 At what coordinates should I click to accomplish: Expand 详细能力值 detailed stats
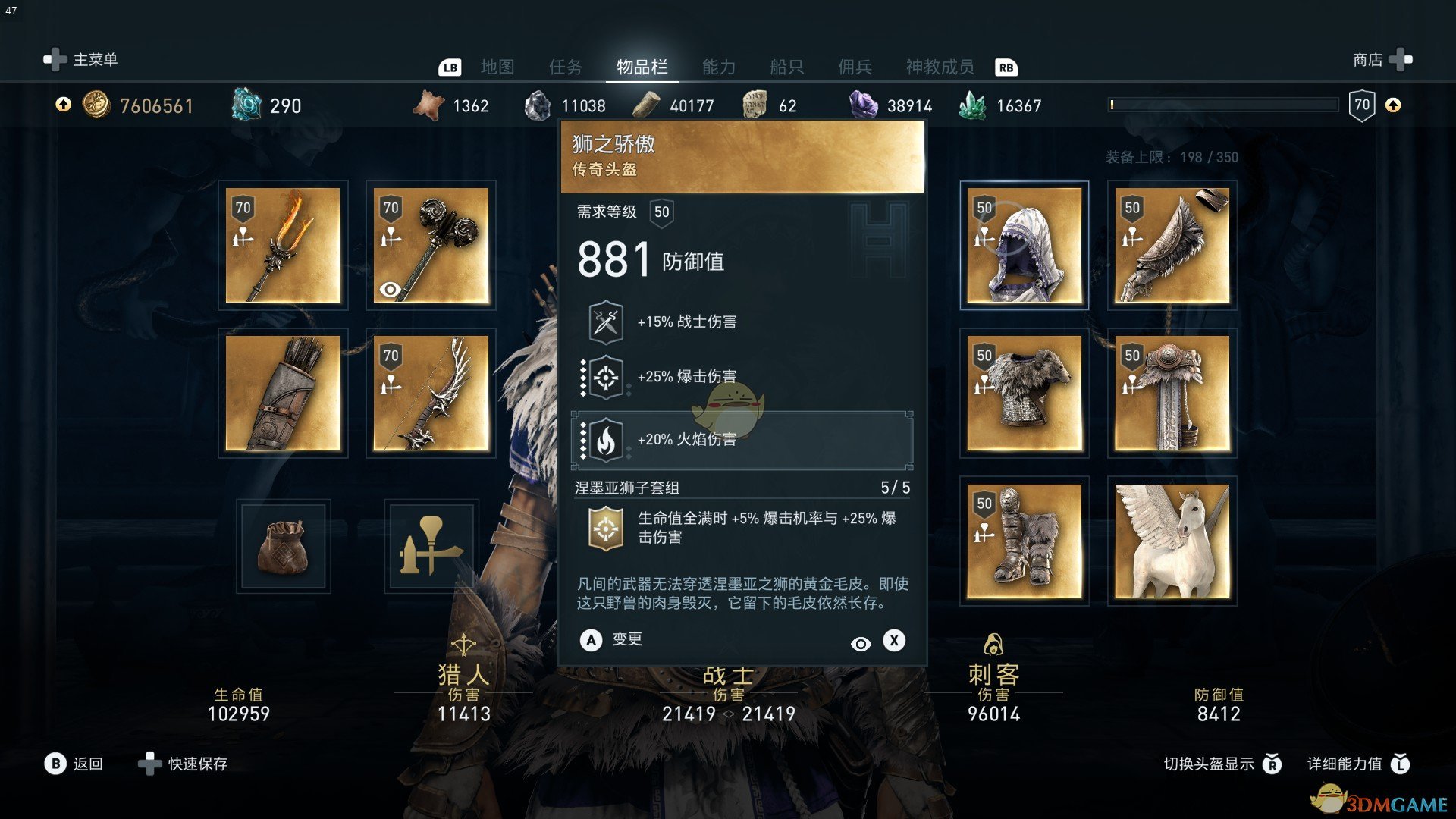[x=1358, y=764]
